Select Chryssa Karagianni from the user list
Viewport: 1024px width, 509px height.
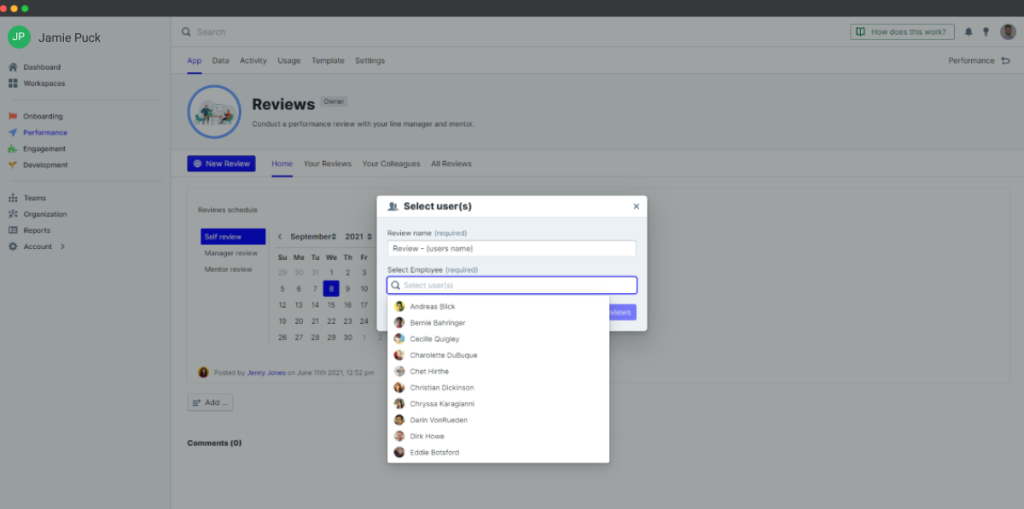pyautogui.click(x=498, y=404)
